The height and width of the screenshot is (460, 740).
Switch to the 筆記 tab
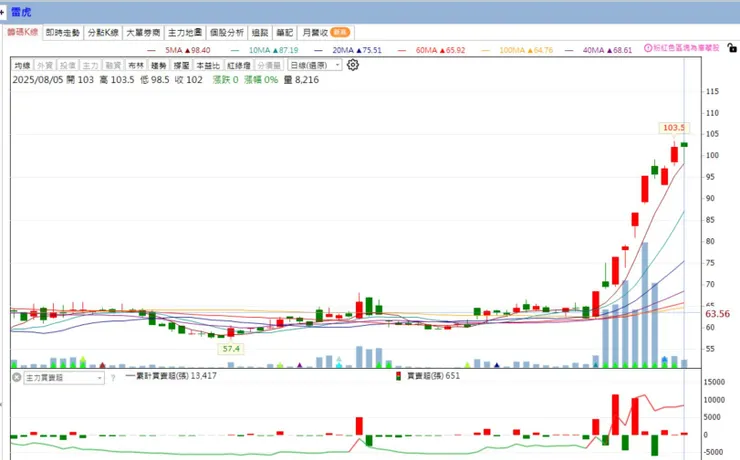285,33
